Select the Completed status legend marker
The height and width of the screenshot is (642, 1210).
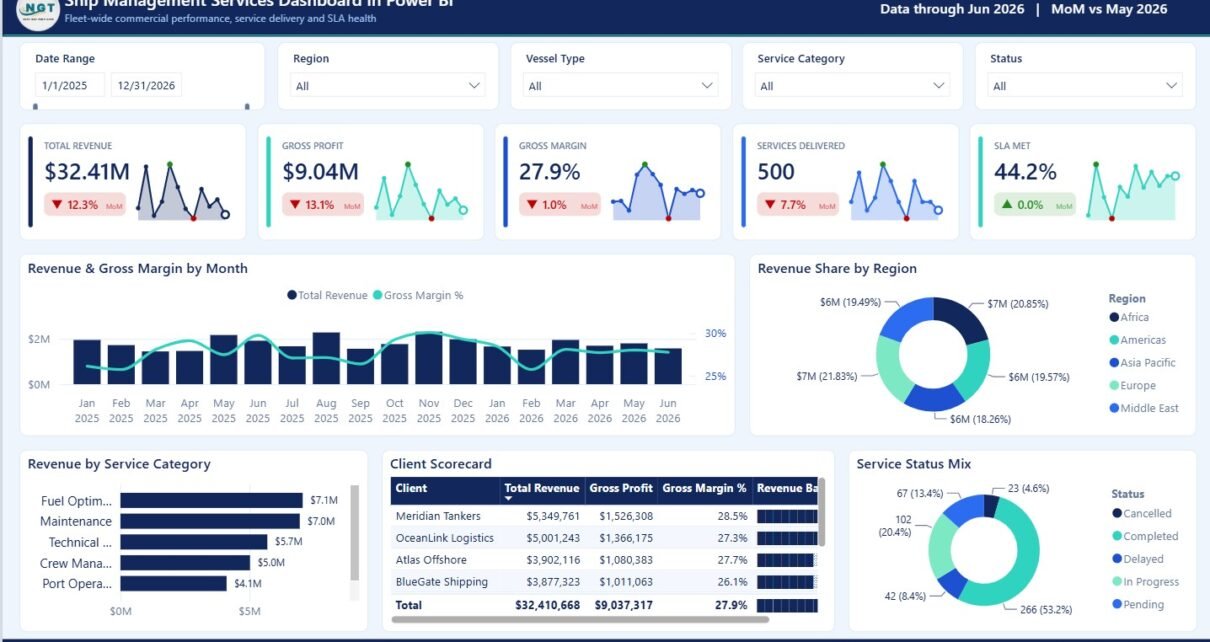(x=1117, y=536)
